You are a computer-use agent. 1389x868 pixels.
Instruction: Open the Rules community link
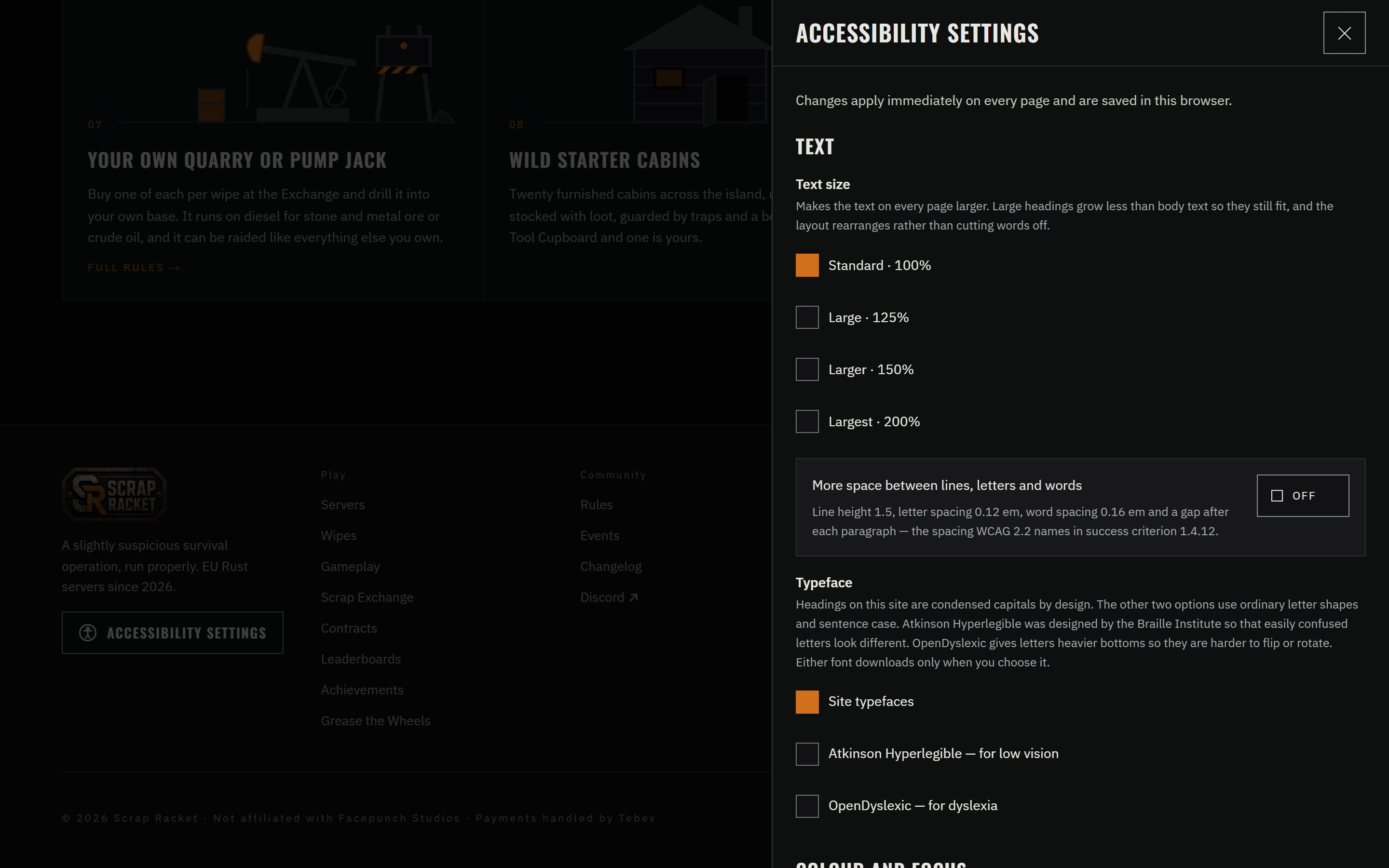596,504
